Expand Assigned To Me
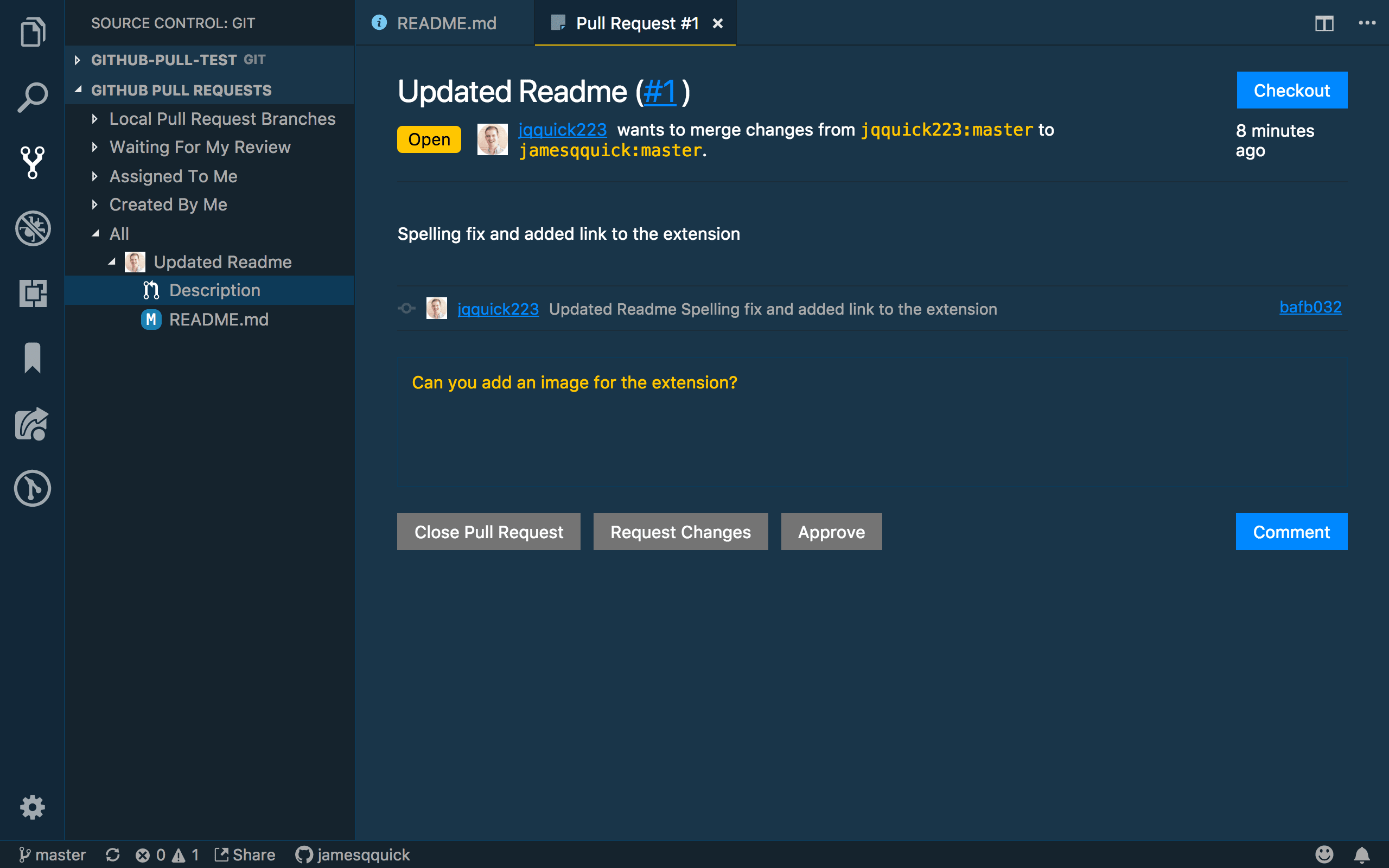This screenshot has width=1389, height=868. 95,176
